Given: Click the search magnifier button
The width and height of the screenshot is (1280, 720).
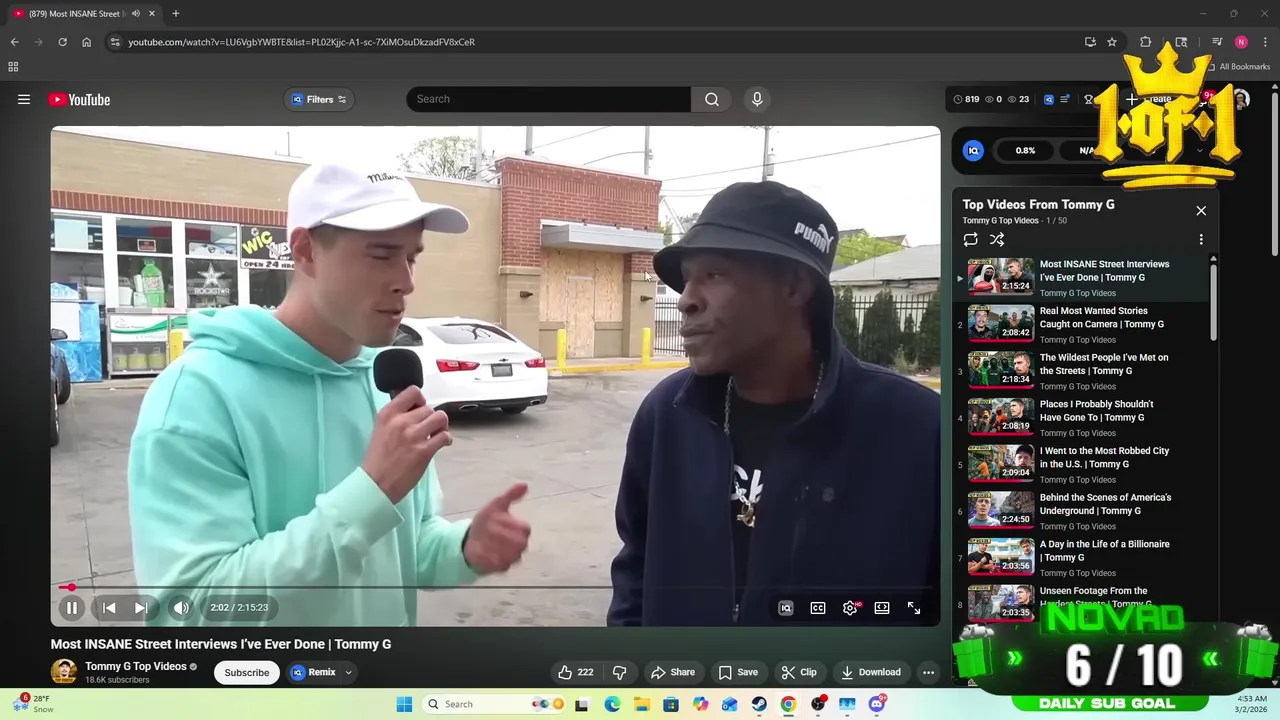Looking at the screenshot, I should [712, 99].
